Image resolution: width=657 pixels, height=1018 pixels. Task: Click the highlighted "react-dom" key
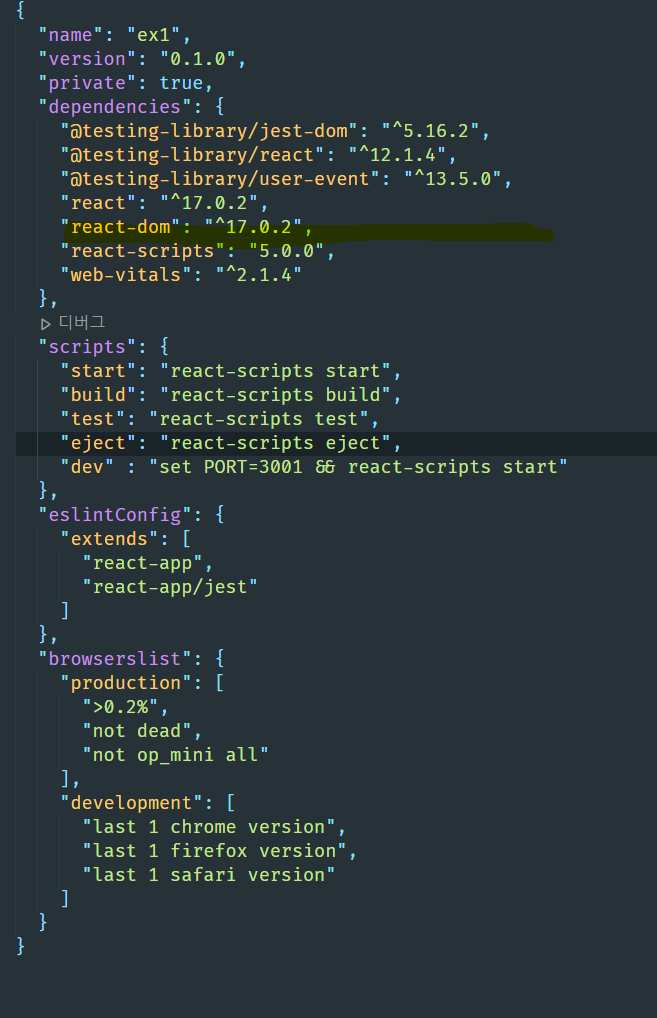click(121, 227)
